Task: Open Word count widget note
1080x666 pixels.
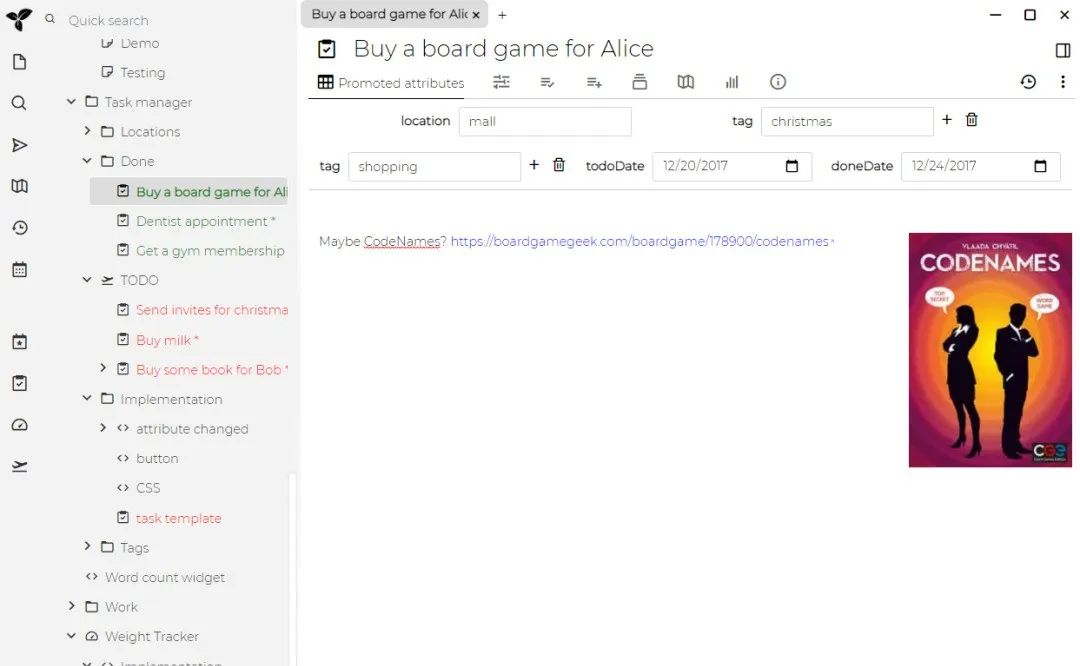Action: 165,577
